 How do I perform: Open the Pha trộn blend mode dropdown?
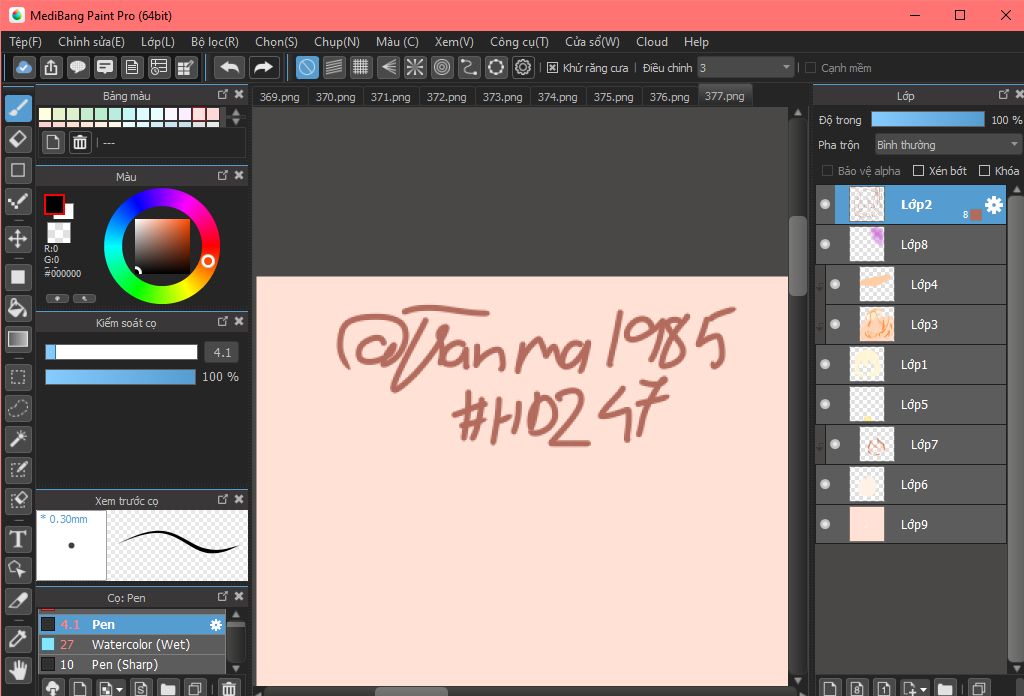[x=948, y=144]
